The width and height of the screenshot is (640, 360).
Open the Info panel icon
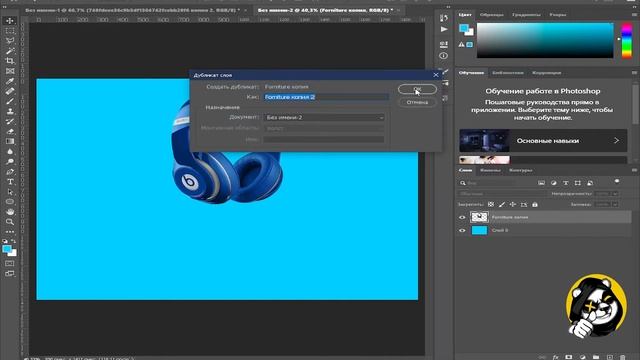(x=444, y=56)
